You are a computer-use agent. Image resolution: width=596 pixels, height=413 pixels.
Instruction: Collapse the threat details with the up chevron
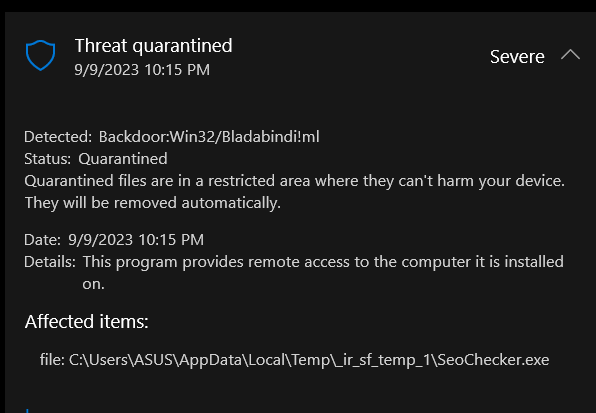point(571,55)
